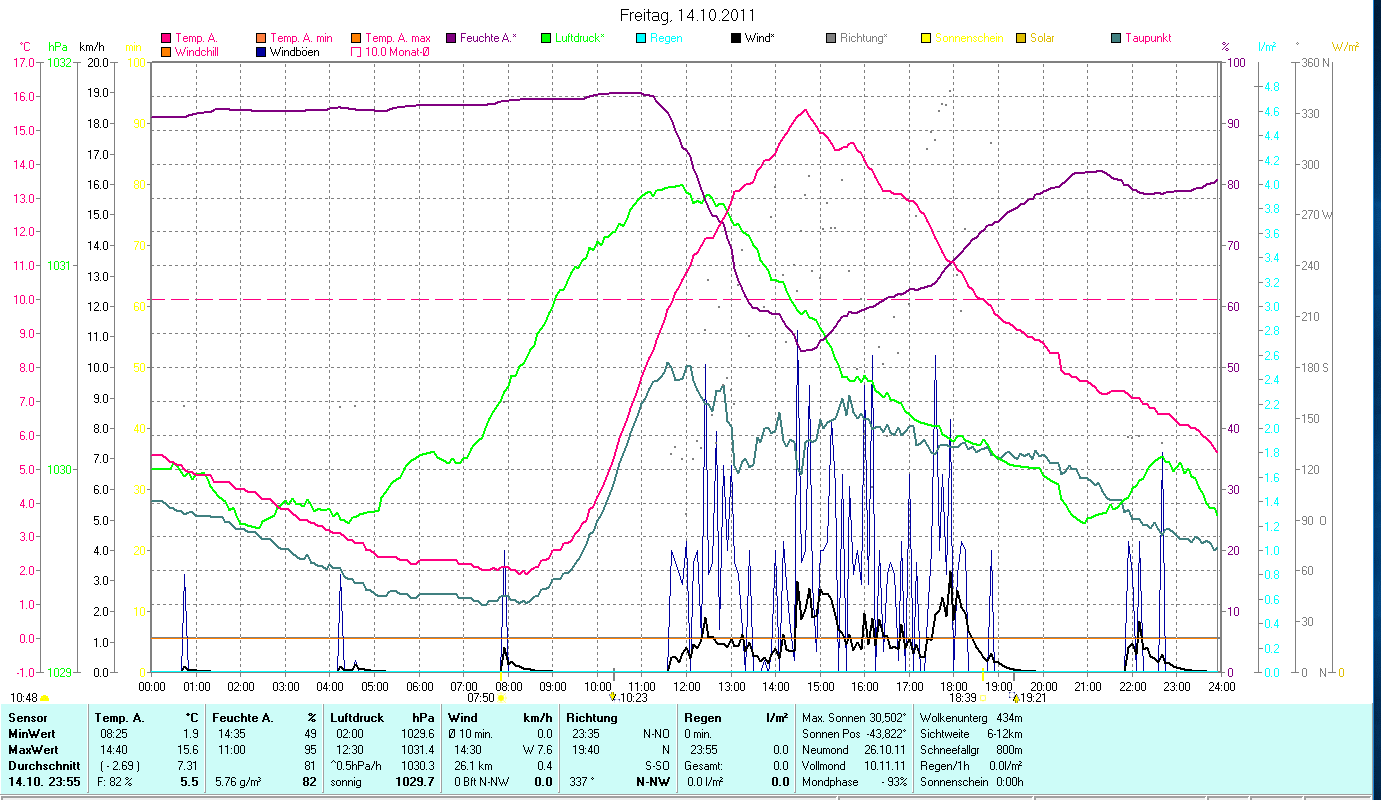
Task: Select the Sonnenschein yellow legend marker
Action: (926, 38)
